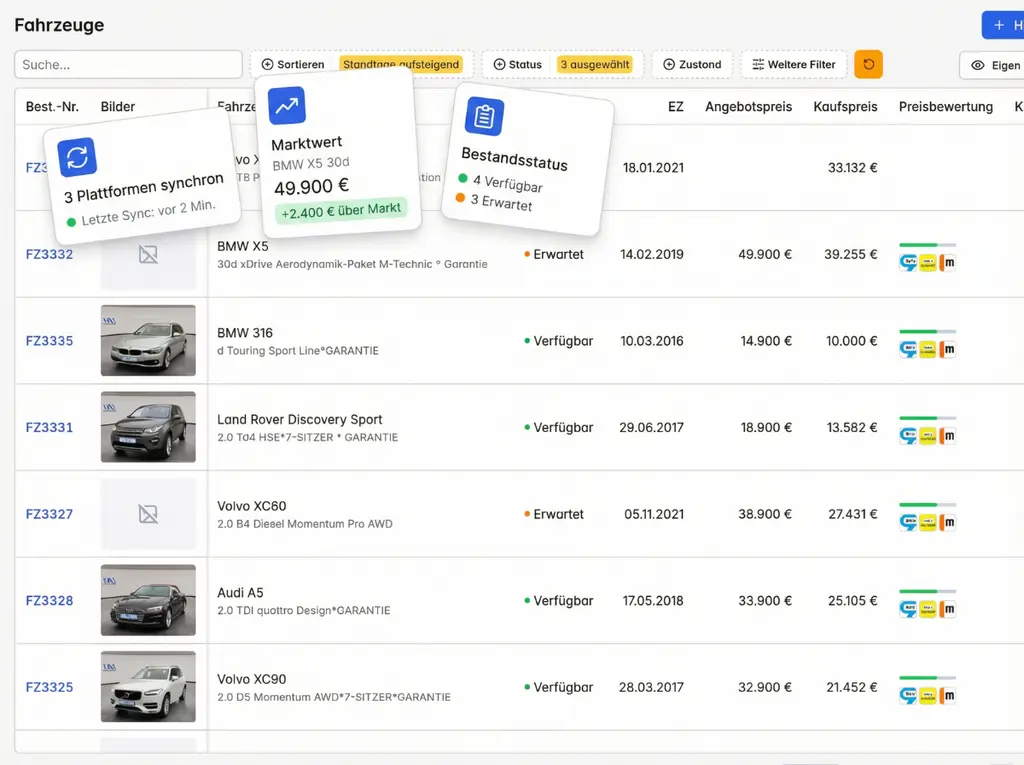Open Weitere Filter options
The image size is (1024, 765).
click(x=794, y=65)
